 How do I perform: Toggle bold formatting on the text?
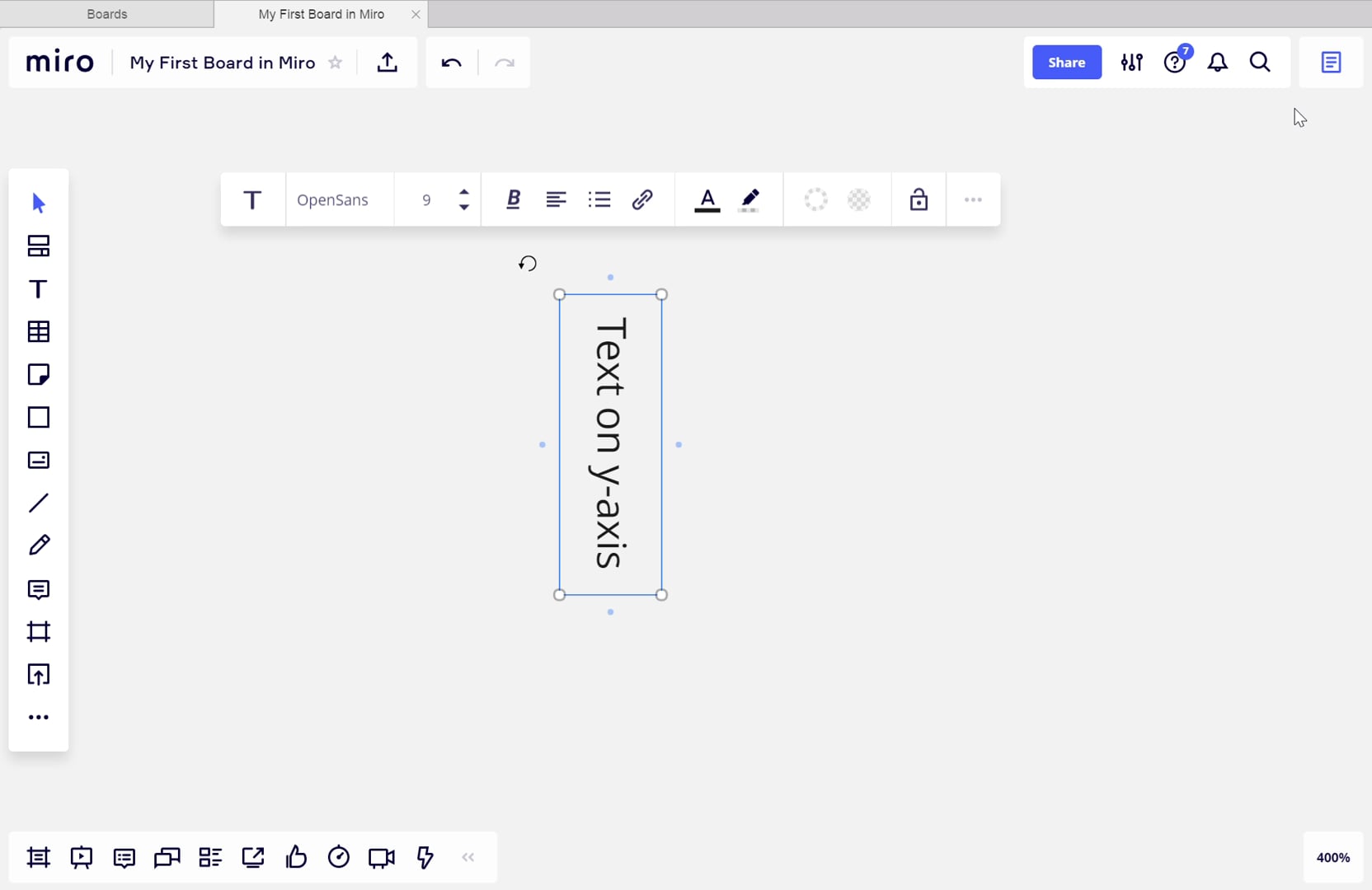point(514,199)
